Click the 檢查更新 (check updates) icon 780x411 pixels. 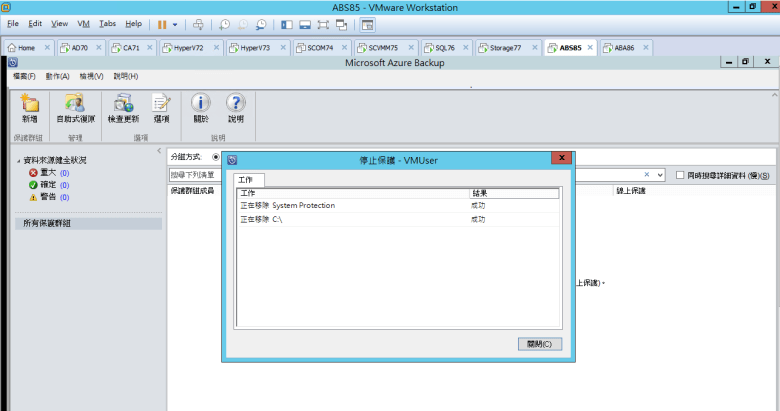[123, 104]
